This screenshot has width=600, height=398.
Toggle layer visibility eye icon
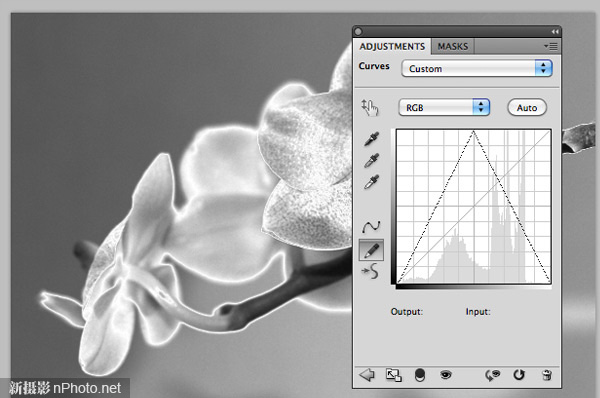point(445,375)
